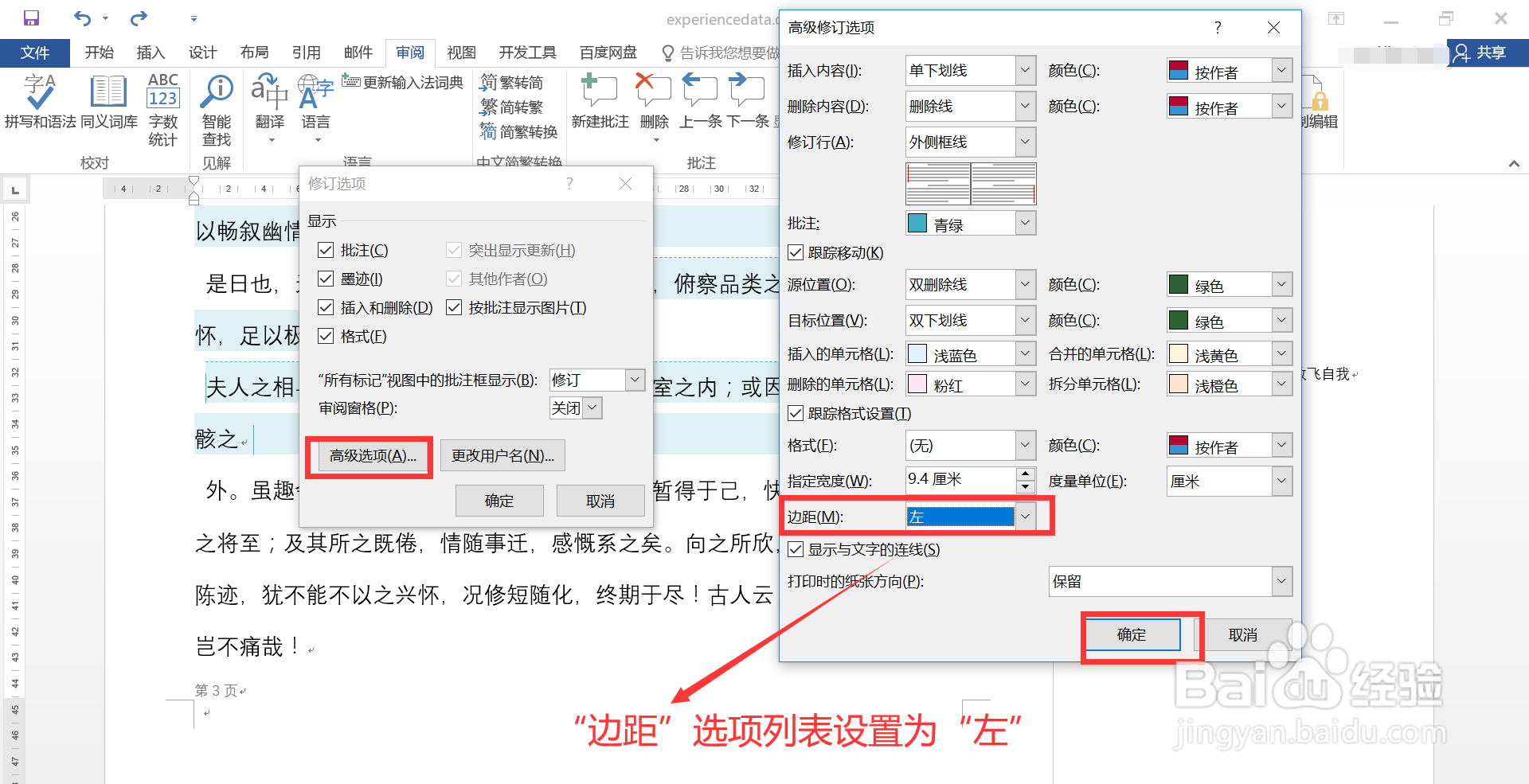Screen dimensions: 1529x784
Task: Open 简繁转换 dialog
Action: click(518, 131)
